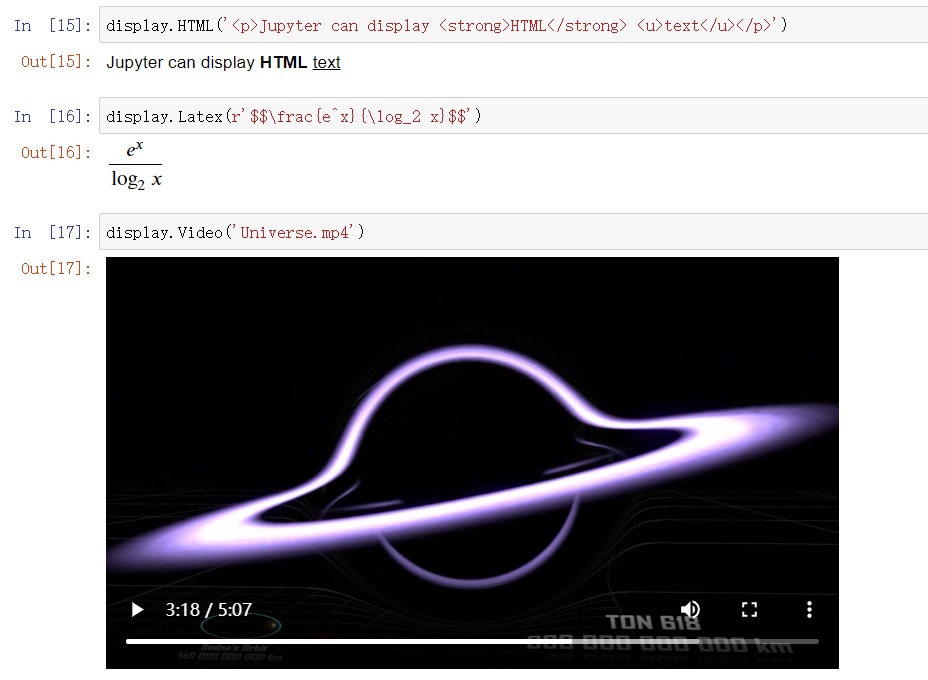Click the Out[17] output prompt
Viewport: 928px width, 680px height.
click(x=56, y=269)
